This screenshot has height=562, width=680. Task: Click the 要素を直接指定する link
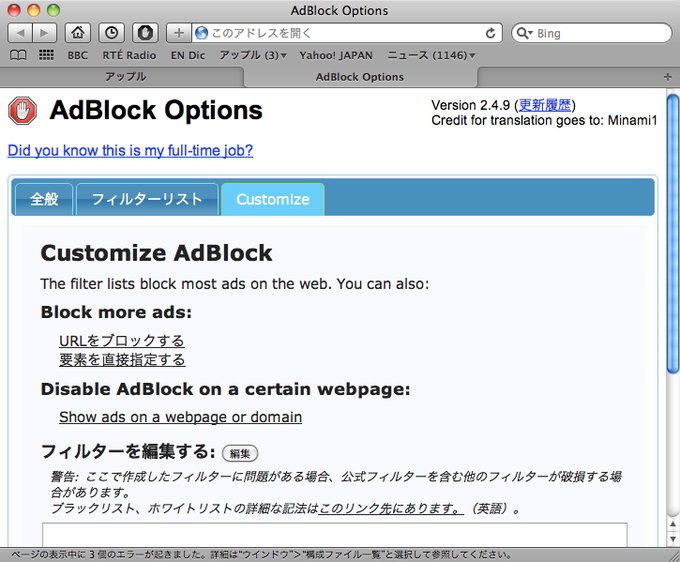tap(122, 359)
